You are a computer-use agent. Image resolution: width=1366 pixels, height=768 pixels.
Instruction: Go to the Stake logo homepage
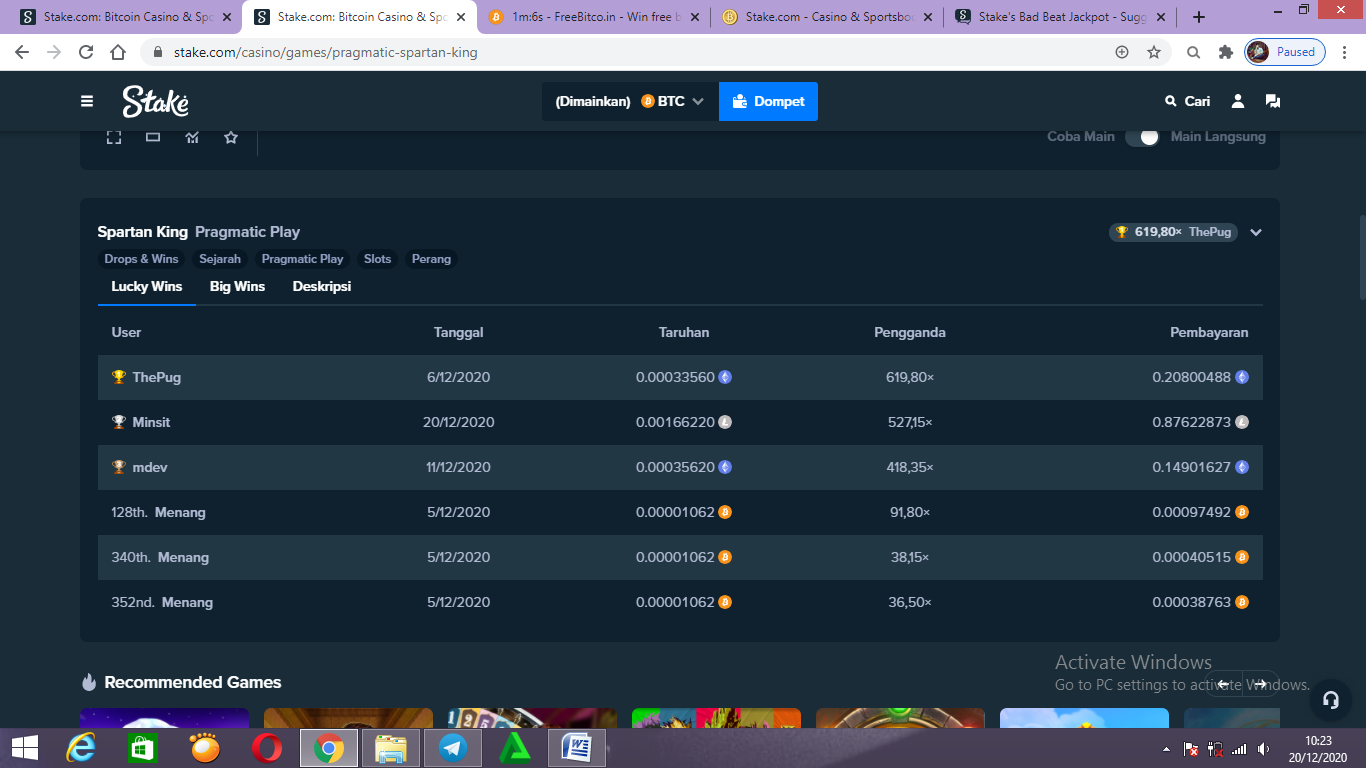click(x=155, y=101)
